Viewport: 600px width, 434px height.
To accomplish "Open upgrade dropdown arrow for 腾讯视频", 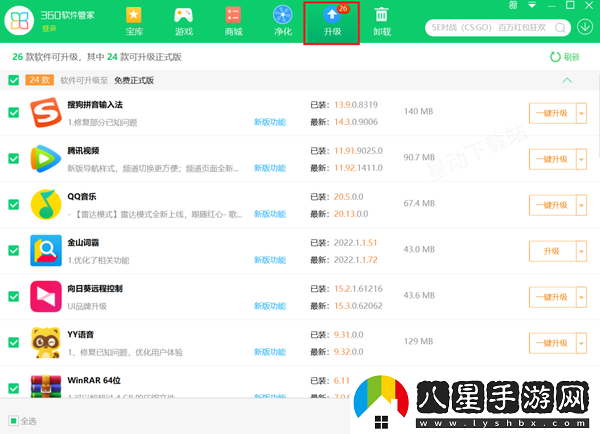I will click(x=581, y=159).
